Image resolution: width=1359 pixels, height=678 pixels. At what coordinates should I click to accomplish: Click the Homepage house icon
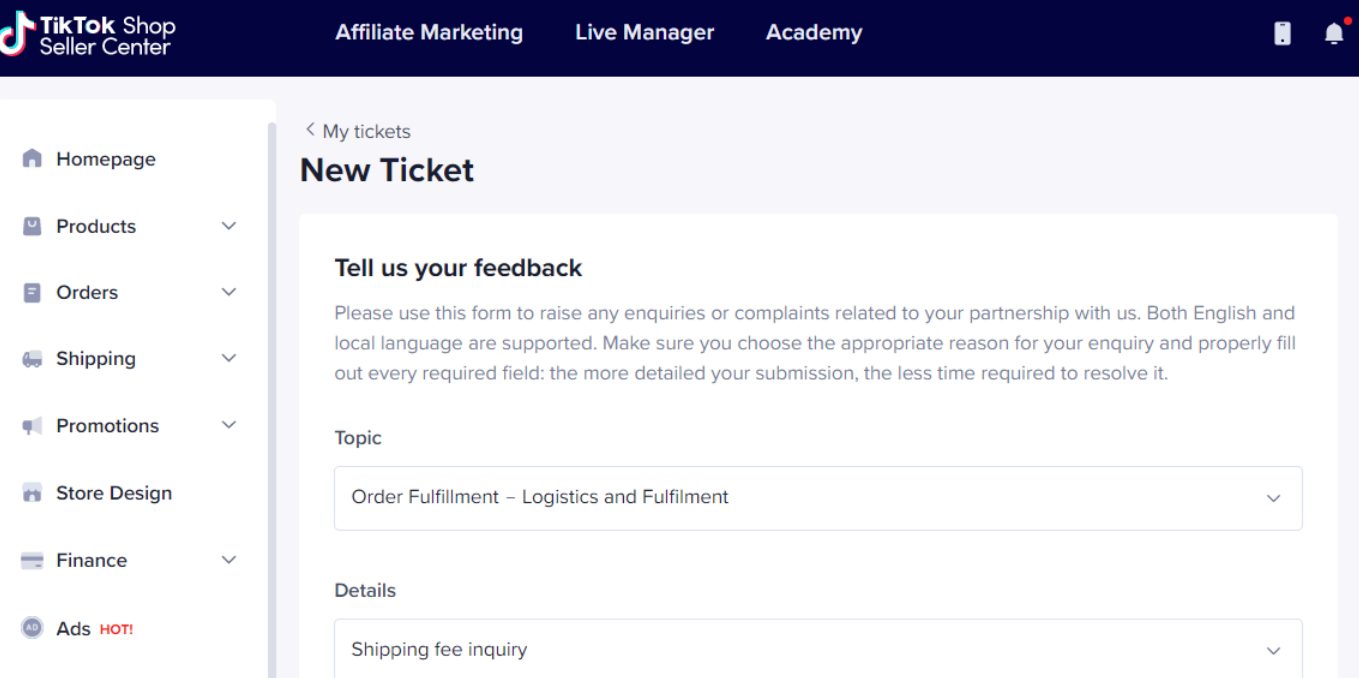point(32,159)
